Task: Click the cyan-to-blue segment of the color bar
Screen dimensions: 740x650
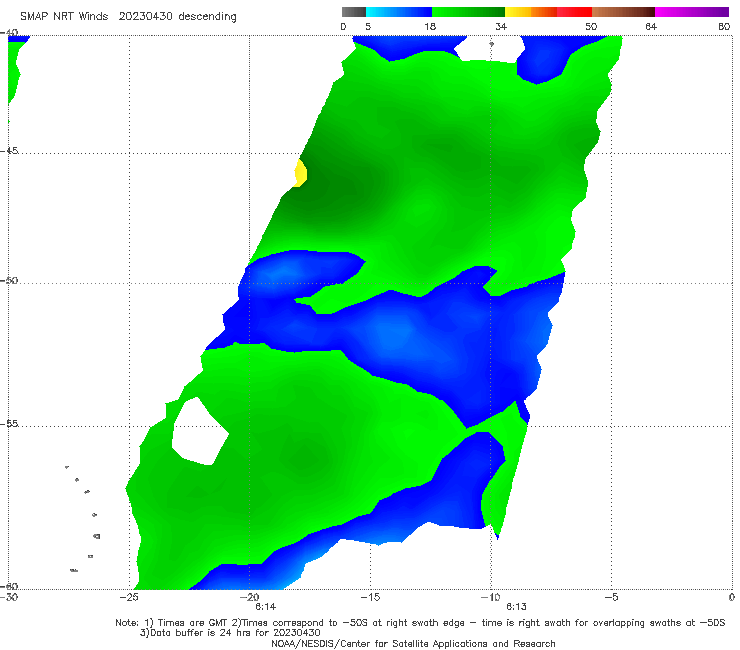Action: 399,12
